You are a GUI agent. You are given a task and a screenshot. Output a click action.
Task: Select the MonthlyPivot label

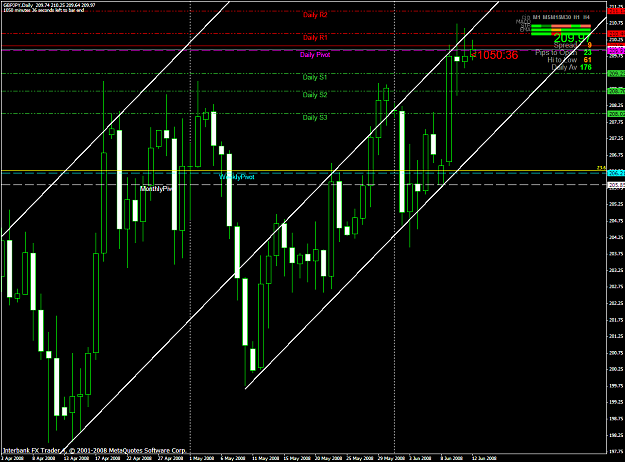click(156, 189)
